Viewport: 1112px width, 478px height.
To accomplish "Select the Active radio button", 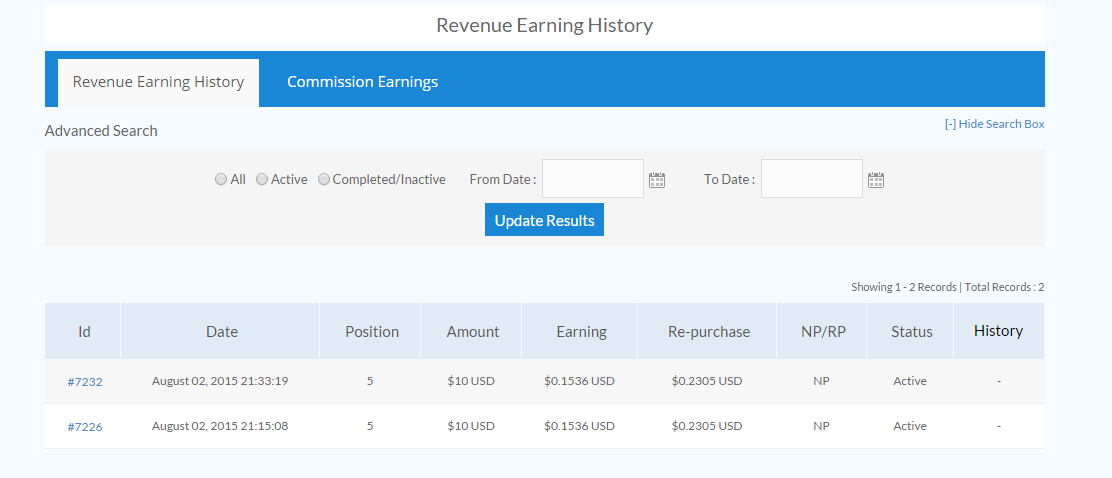I will (x=262, y=180).
